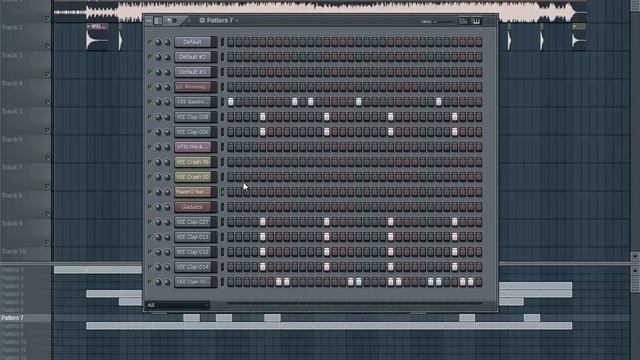Mute the VEE Clap 008 channel LED
Image resolution: width=640 pixels, height=360 pixels.
pos(149,117)
